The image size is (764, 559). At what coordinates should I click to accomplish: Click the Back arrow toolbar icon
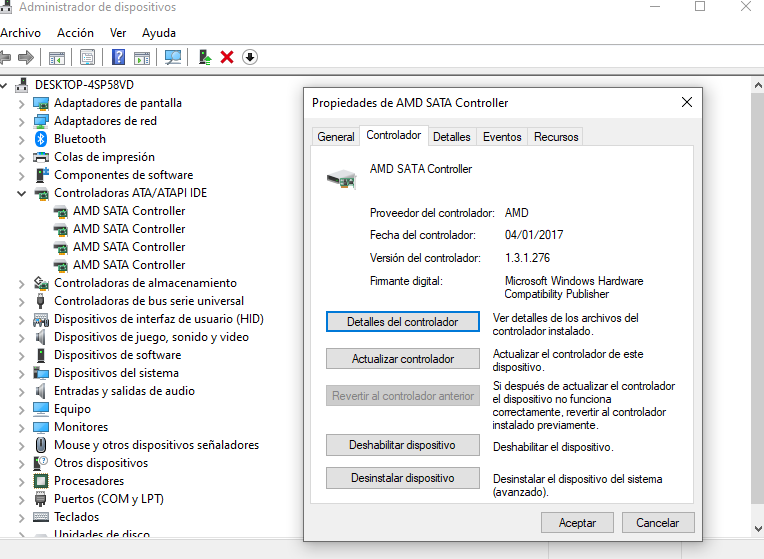point(5,58)
